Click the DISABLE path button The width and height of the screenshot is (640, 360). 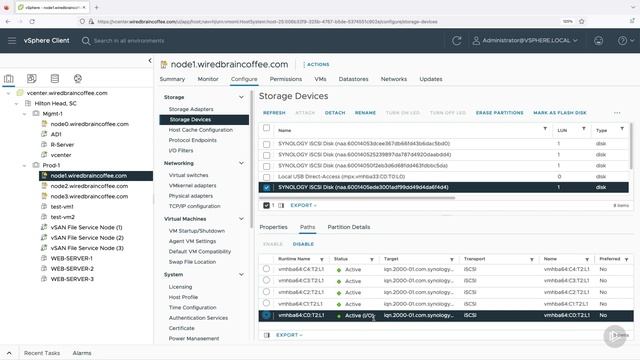(303, 244)
